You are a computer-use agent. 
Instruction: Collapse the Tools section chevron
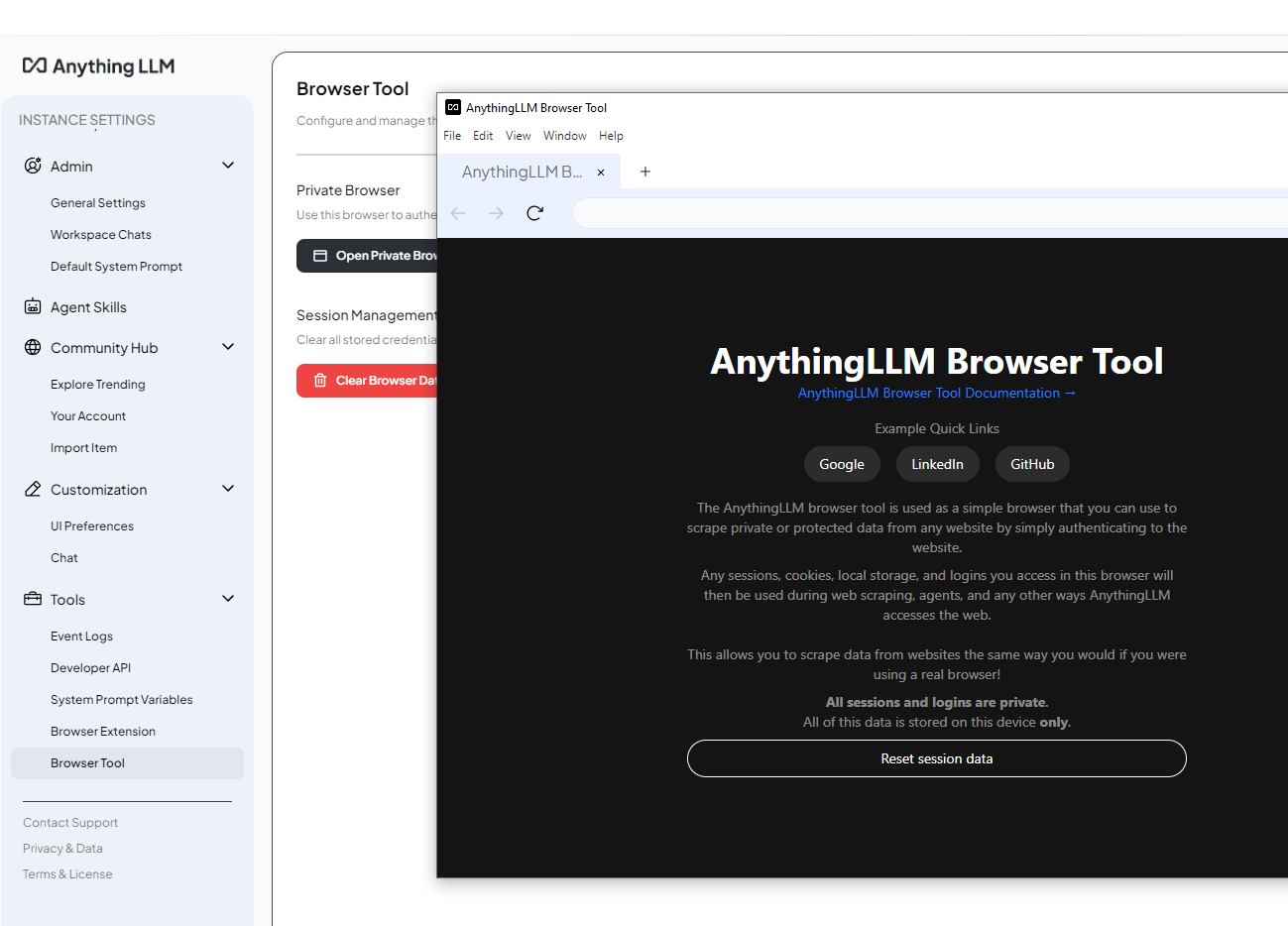pyautogui.click(x=228, y=599)
